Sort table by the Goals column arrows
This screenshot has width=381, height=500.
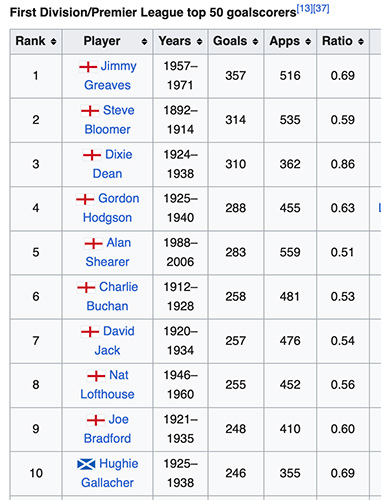255,42
